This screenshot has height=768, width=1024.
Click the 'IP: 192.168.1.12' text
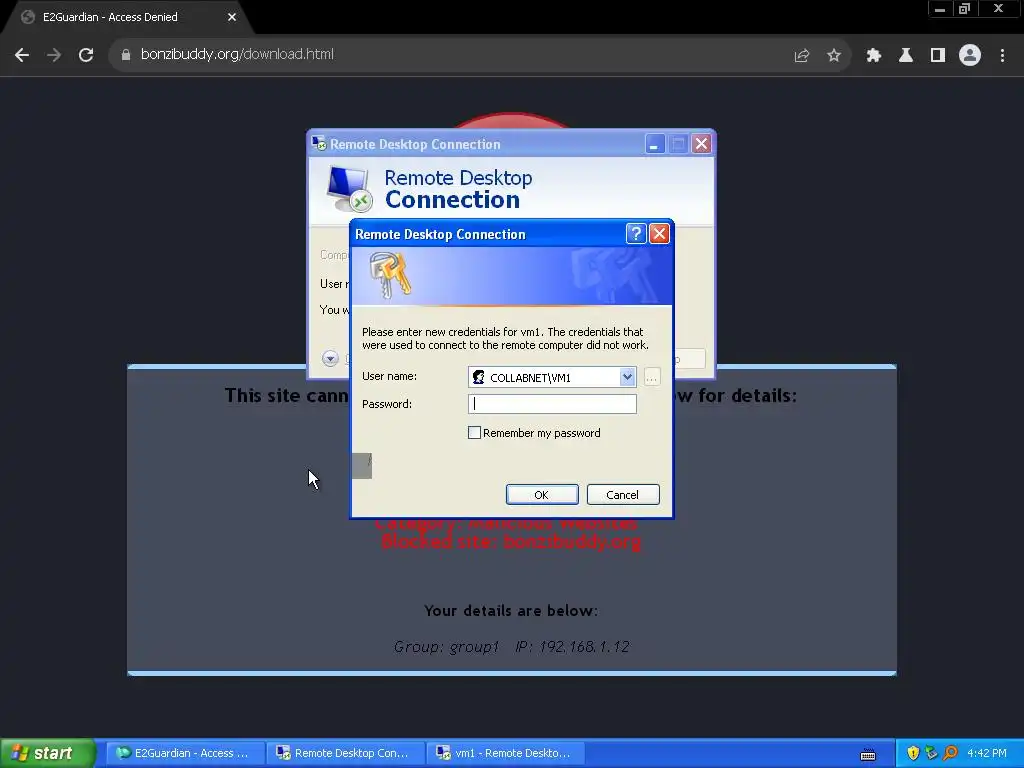[x=572, y=647]
